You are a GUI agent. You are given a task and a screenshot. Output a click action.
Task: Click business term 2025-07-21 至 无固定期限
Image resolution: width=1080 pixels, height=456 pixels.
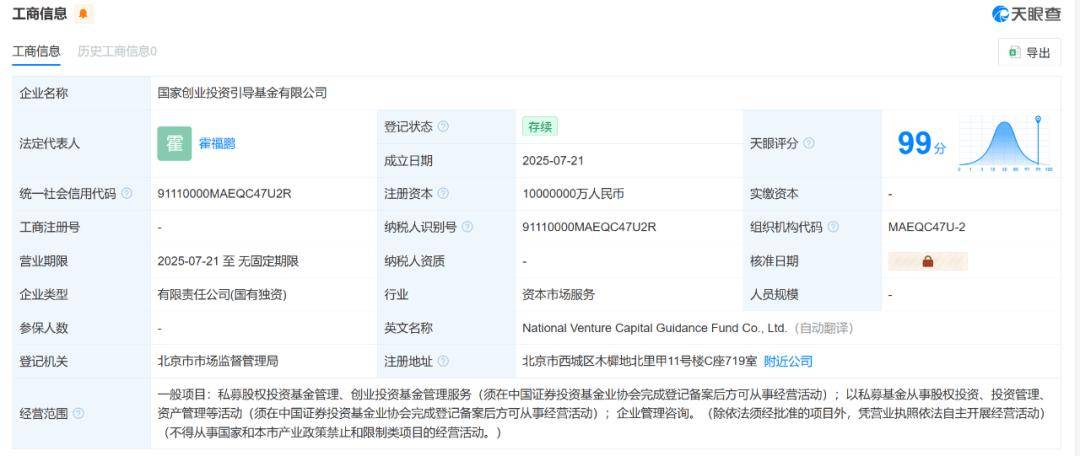228,261
